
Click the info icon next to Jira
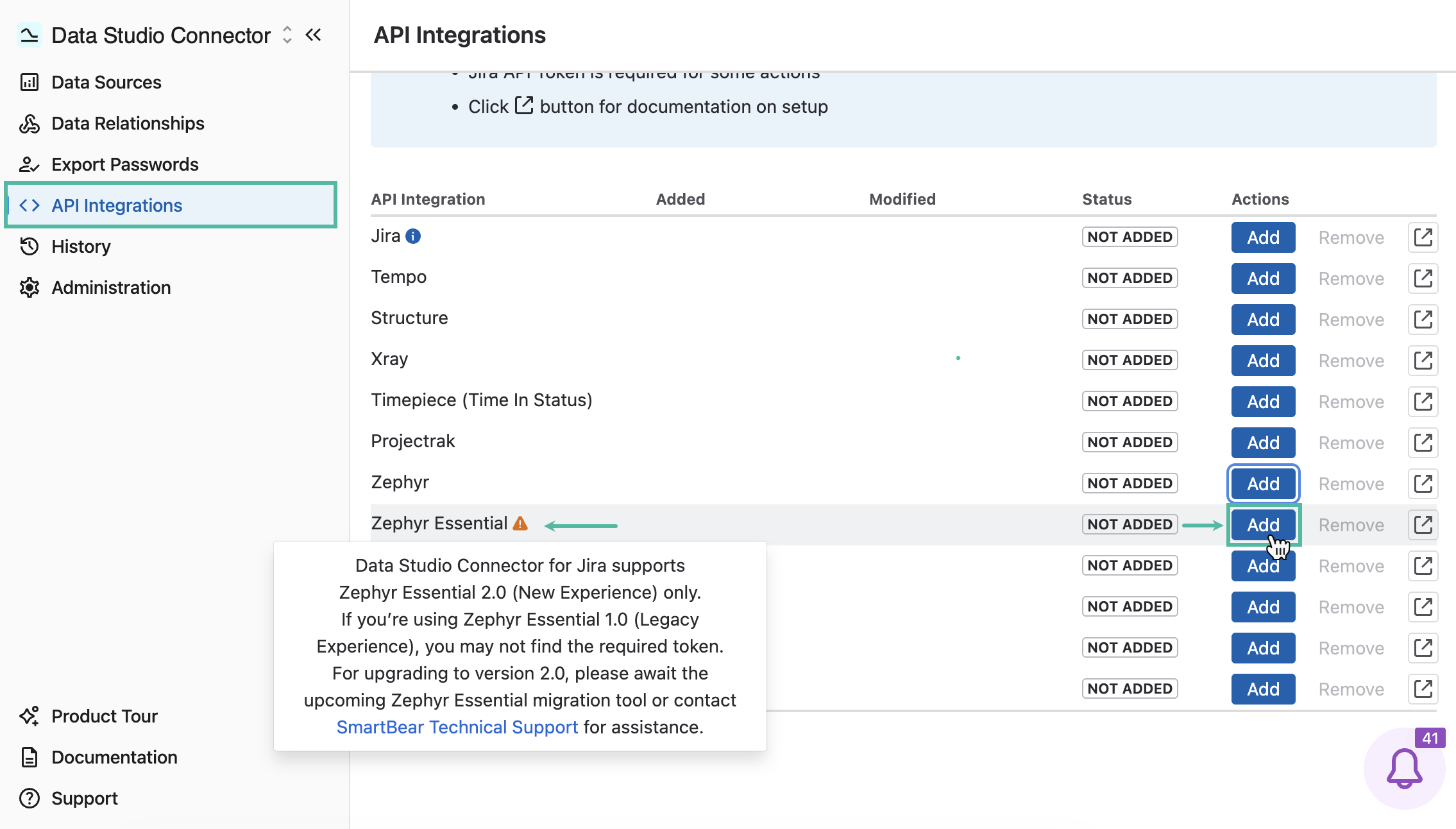pos(413,236)
